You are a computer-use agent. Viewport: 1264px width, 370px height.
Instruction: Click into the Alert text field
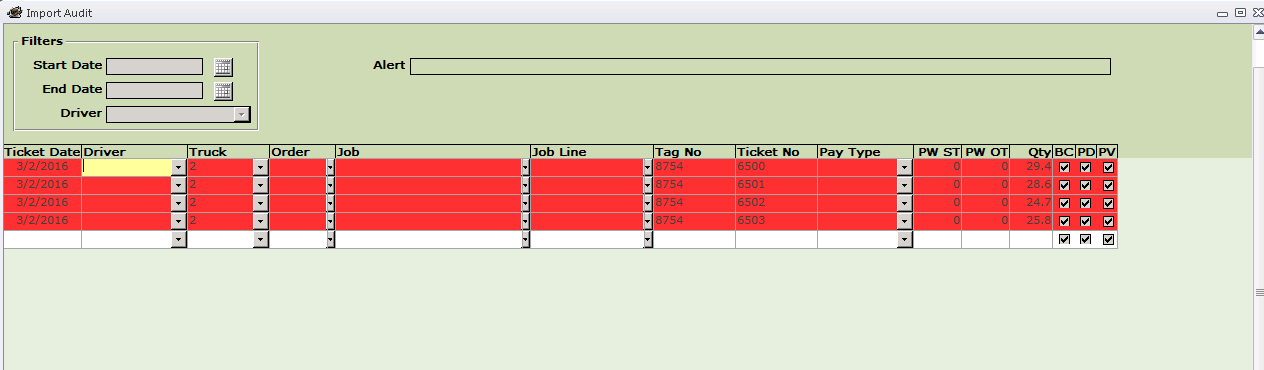[x=760, y=67]
